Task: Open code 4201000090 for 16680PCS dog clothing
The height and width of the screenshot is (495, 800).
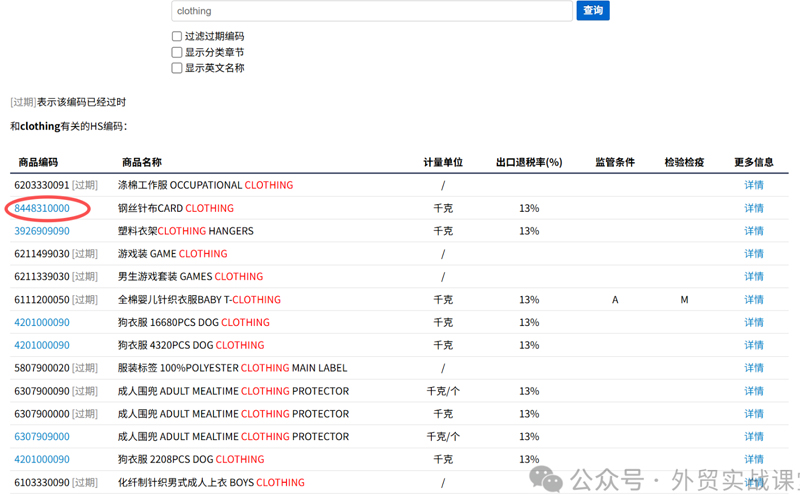Action: 42,322
